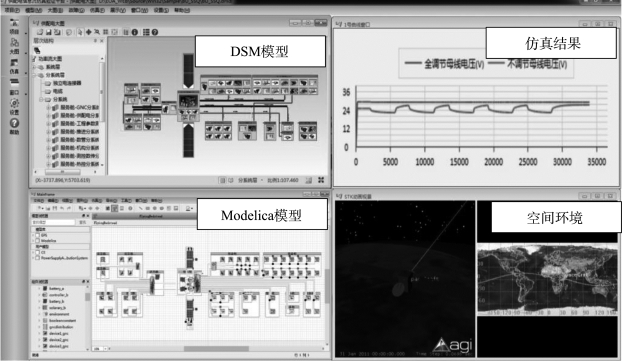Click the search button beside model search box
The width and height of the screenshot is (622, 361).
(x=83, y=223)
